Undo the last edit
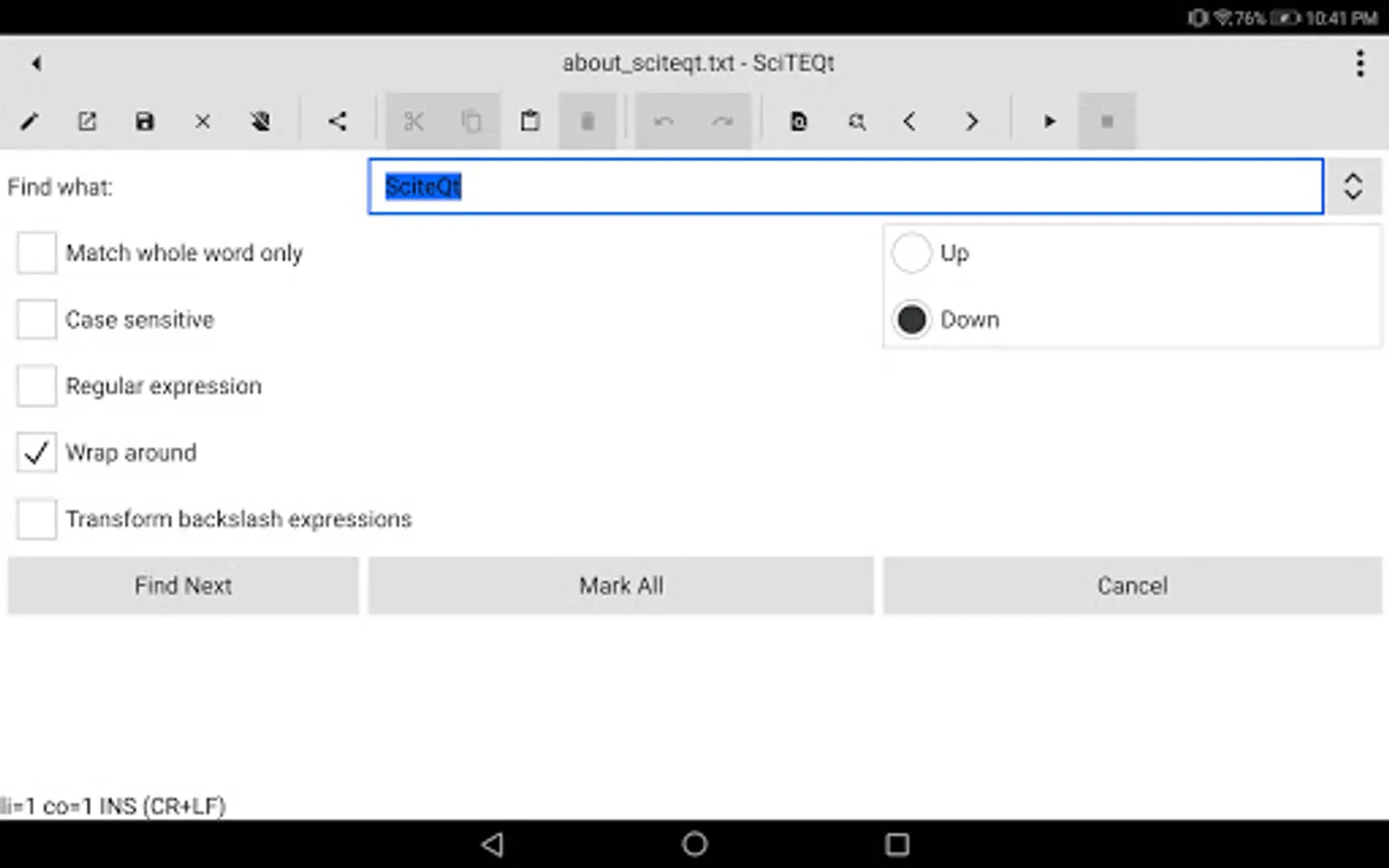Image resolution: width=1389 pixels, height=868 pixels. [664, 122]
